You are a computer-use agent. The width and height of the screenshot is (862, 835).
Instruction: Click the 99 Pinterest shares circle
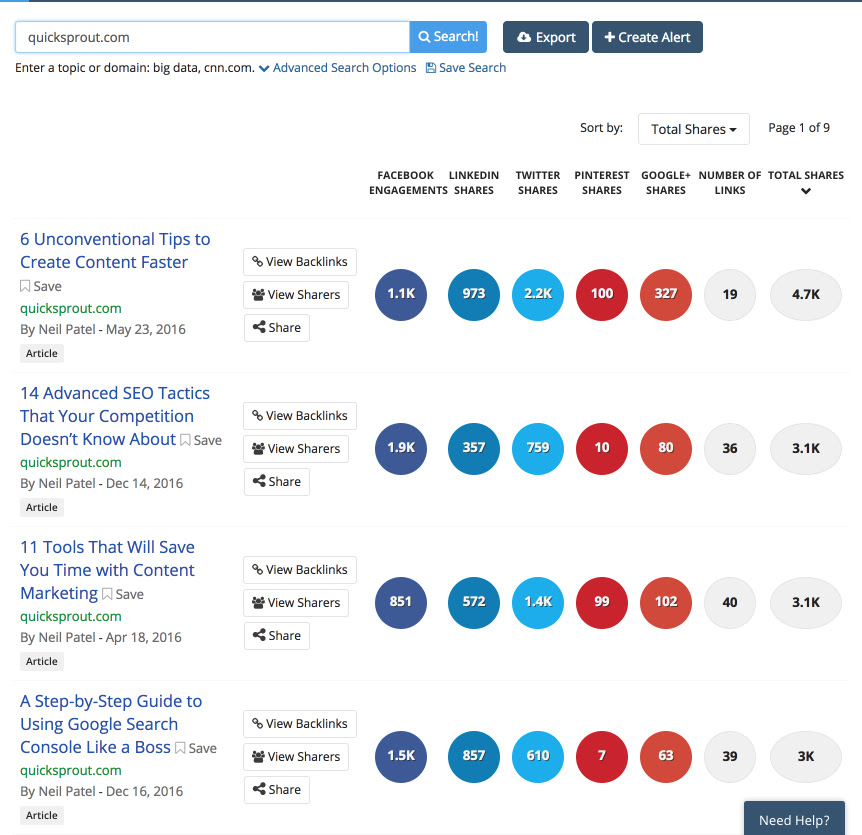[x=602, y=602]
